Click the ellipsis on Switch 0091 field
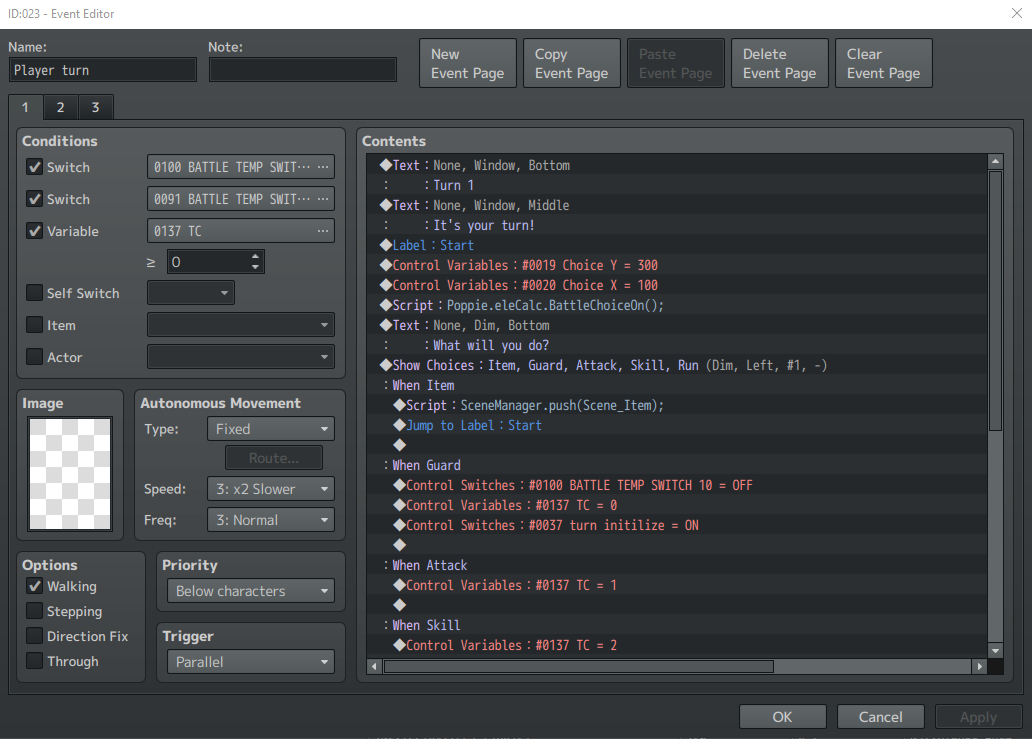Screen dimensions: 1032x739 (322, 199)
